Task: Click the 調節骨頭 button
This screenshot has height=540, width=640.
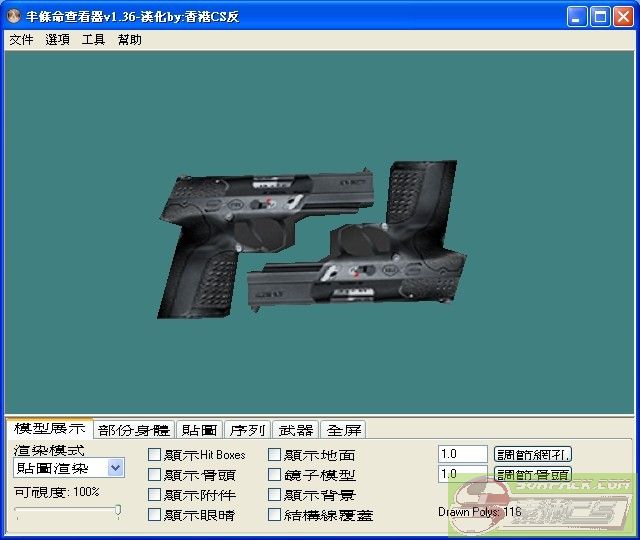Action: tap(533, 474)
